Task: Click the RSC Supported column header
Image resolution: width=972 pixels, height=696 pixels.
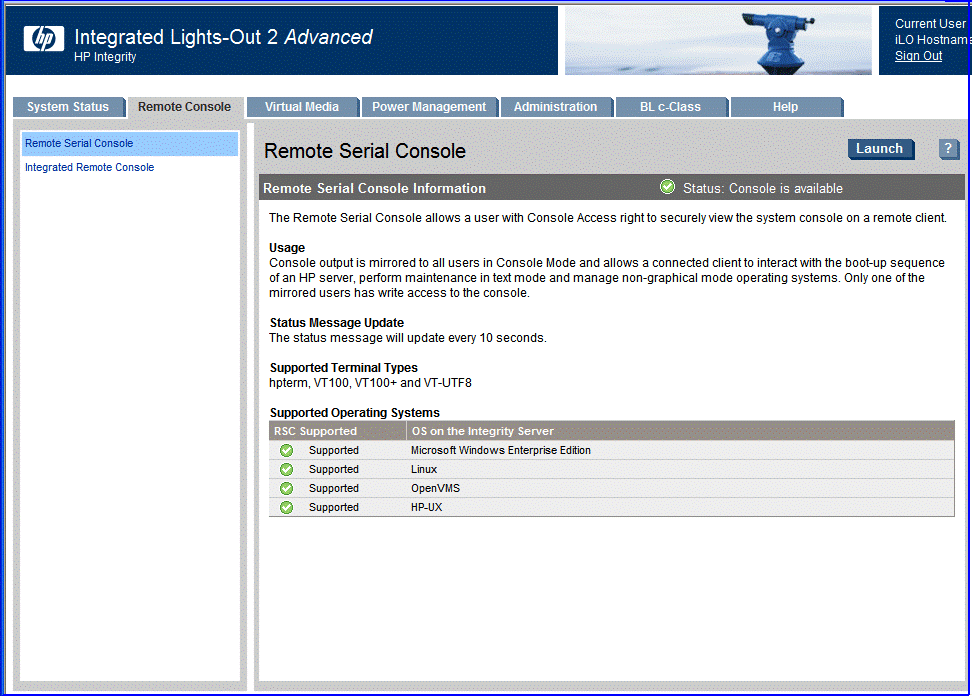Action: [x=315, y=431]
